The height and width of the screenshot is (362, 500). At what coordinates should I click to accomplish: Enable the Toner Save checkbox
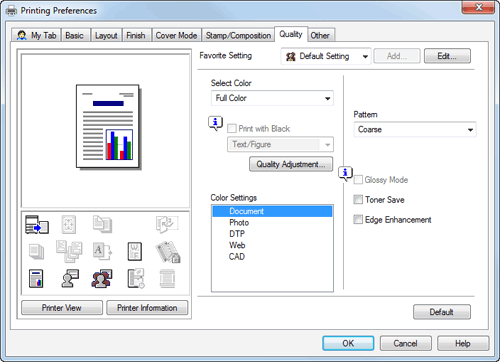point(358,200)
